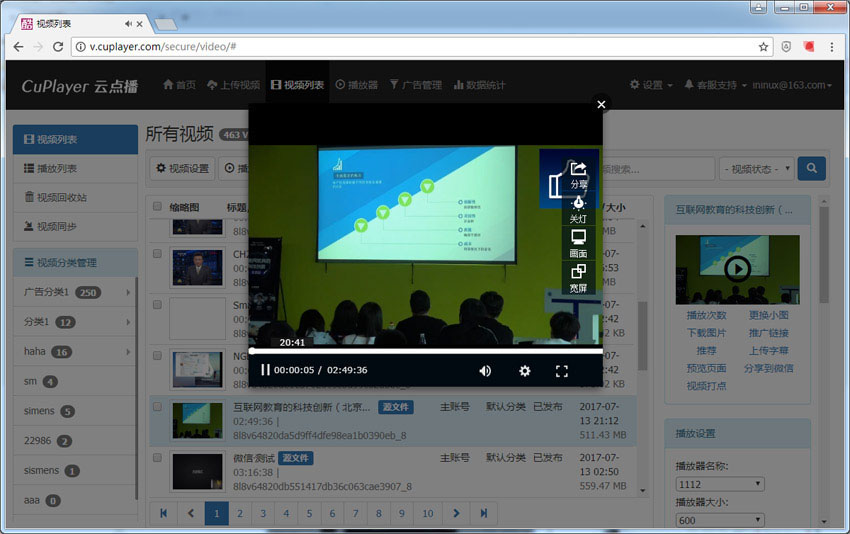850x534 pixels.
Task: Open 视频回收站 recycle bin
Action: tap(75, 197)
